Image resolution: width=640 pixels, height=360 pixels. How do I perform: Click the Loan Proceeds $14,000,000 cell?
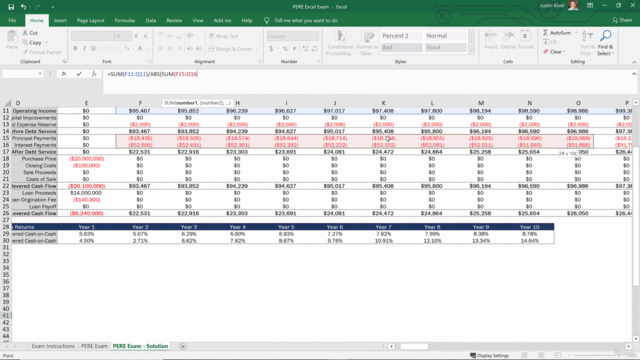click(86, 193)
